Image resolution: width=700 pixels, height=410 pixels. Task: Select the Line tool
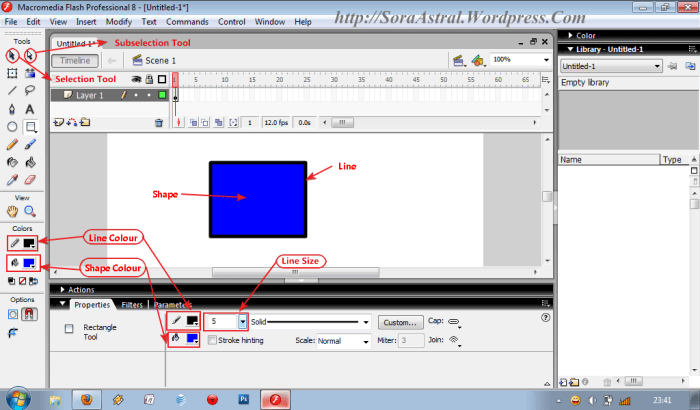point(12,91)
